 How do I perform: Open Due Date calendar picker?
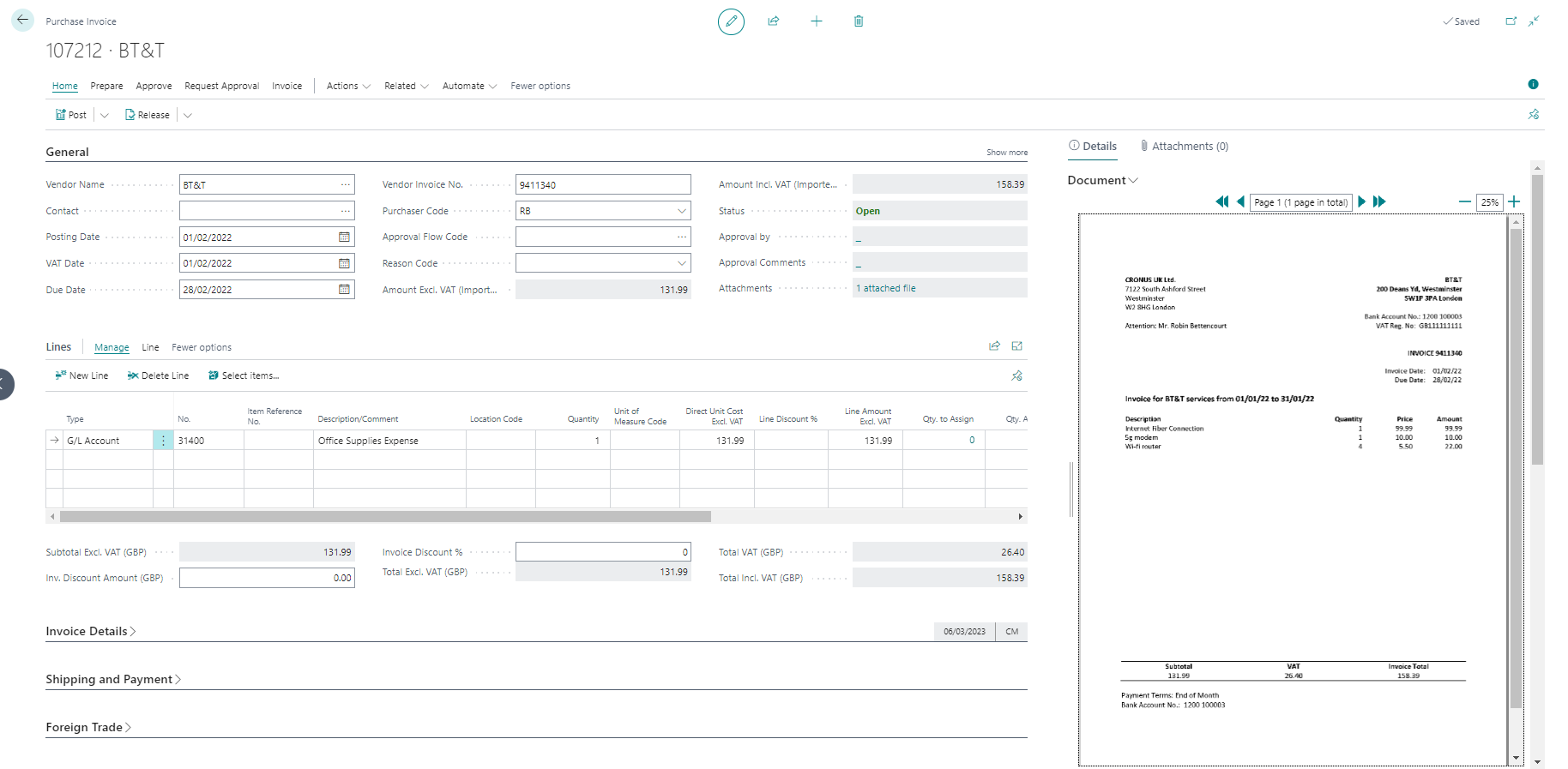344,290
